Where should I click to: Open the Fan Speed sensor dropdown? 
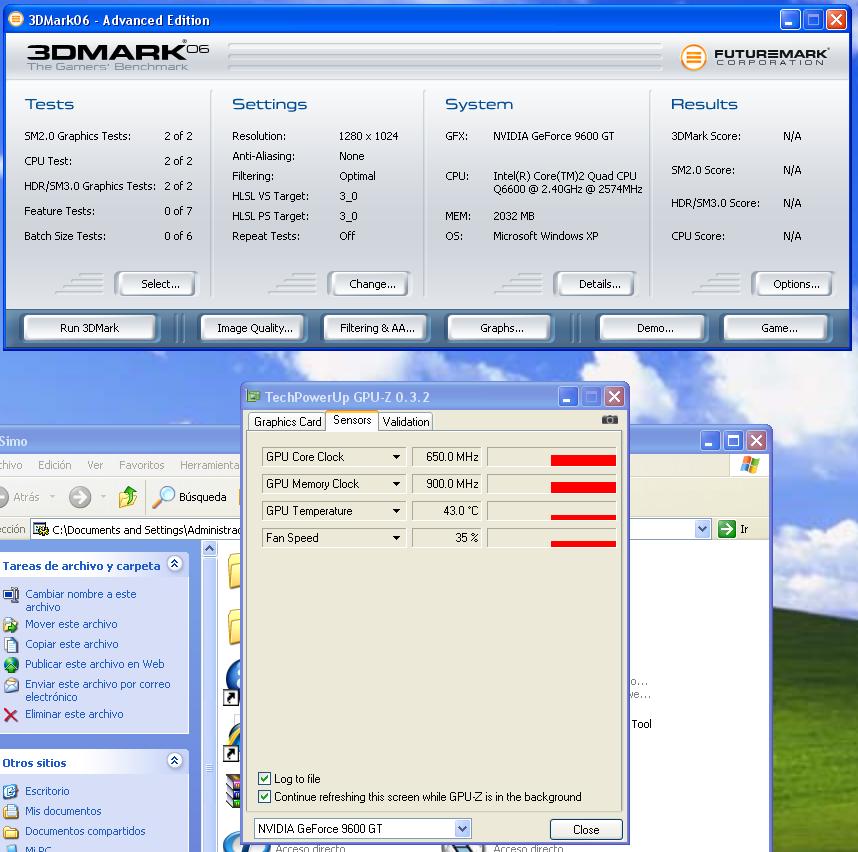click(x=396, y=538)
